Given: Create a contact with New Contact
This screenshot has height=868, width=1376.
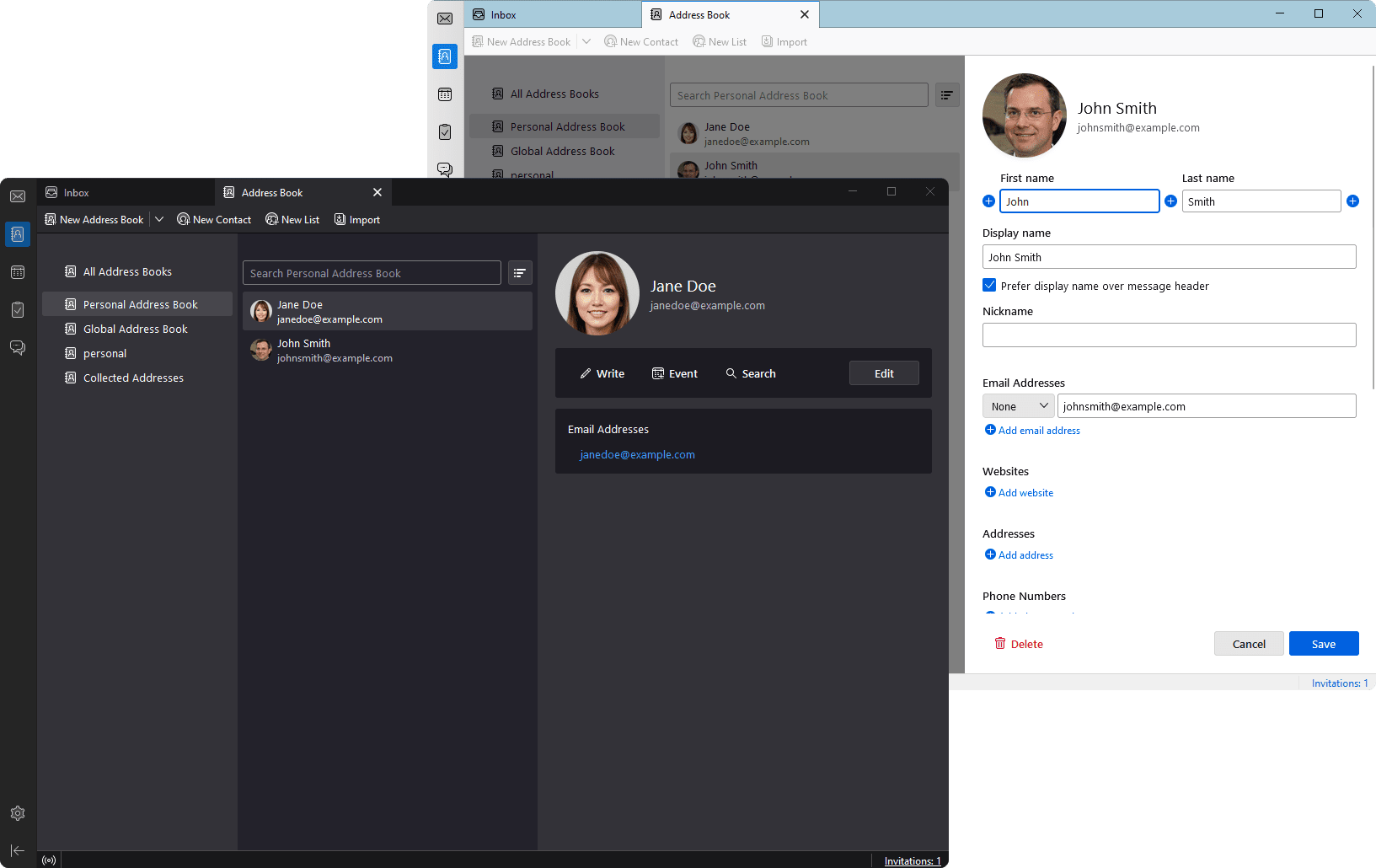Looking at the screenshot, I should (214, 219).
